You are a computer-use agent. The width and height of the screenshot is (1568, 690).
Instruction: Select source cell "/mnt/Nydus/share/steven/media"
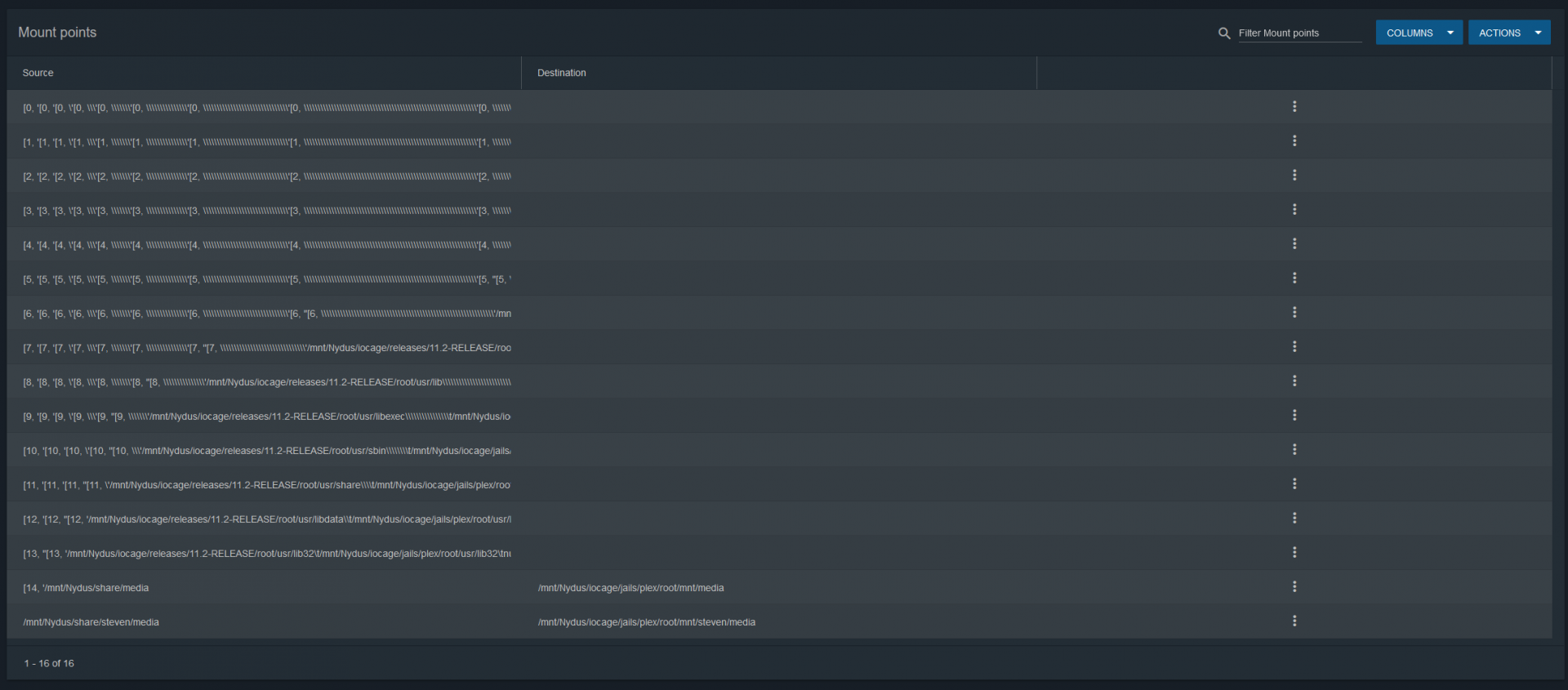click(x=91, y=622)
